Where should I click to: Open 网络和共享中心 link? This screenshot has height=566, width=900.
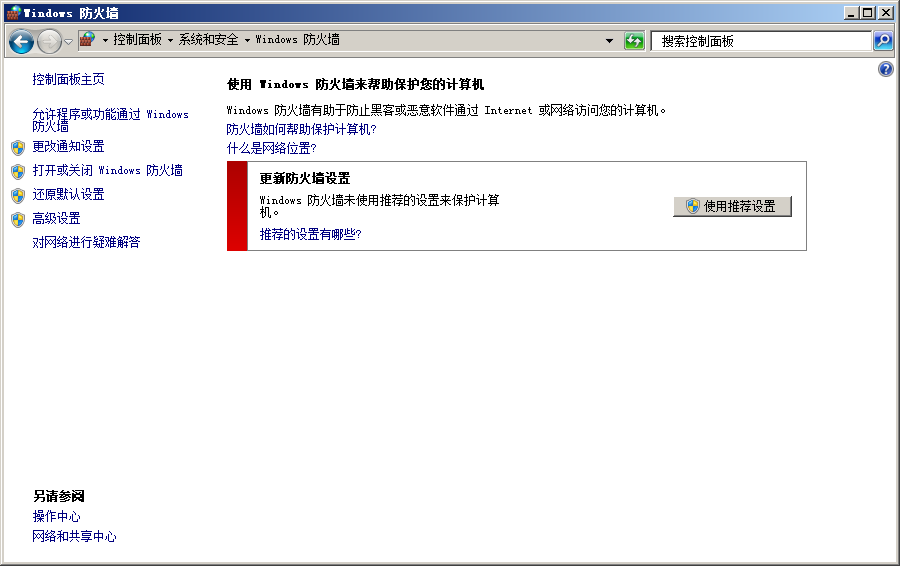[x=74, y=536]
